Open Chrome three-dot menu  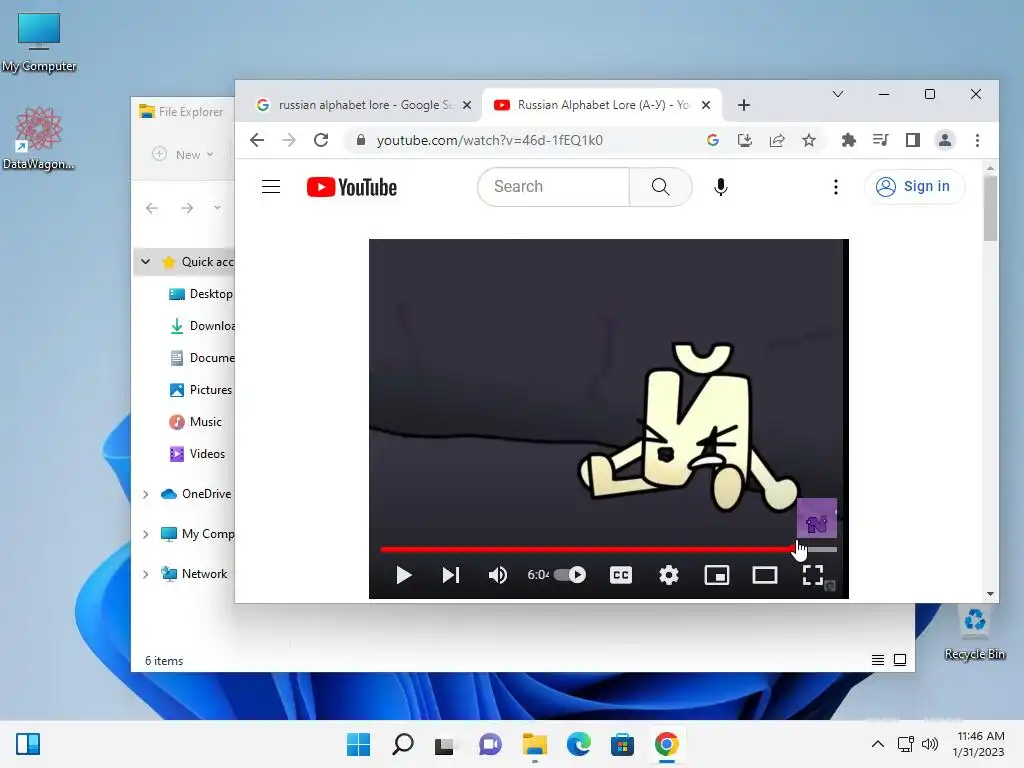[977, 140]
